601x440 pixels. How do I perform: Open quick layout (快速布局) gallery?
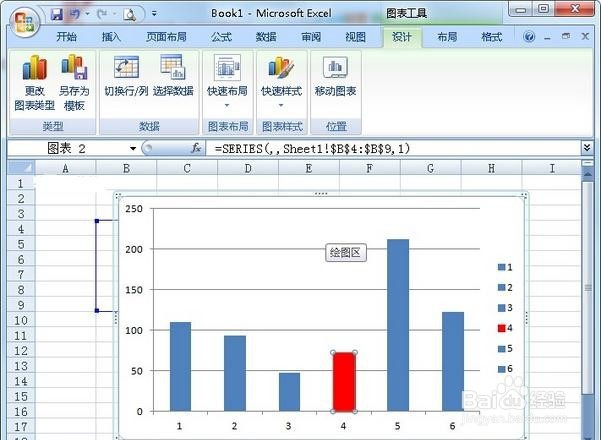click(x=227, y=81)
